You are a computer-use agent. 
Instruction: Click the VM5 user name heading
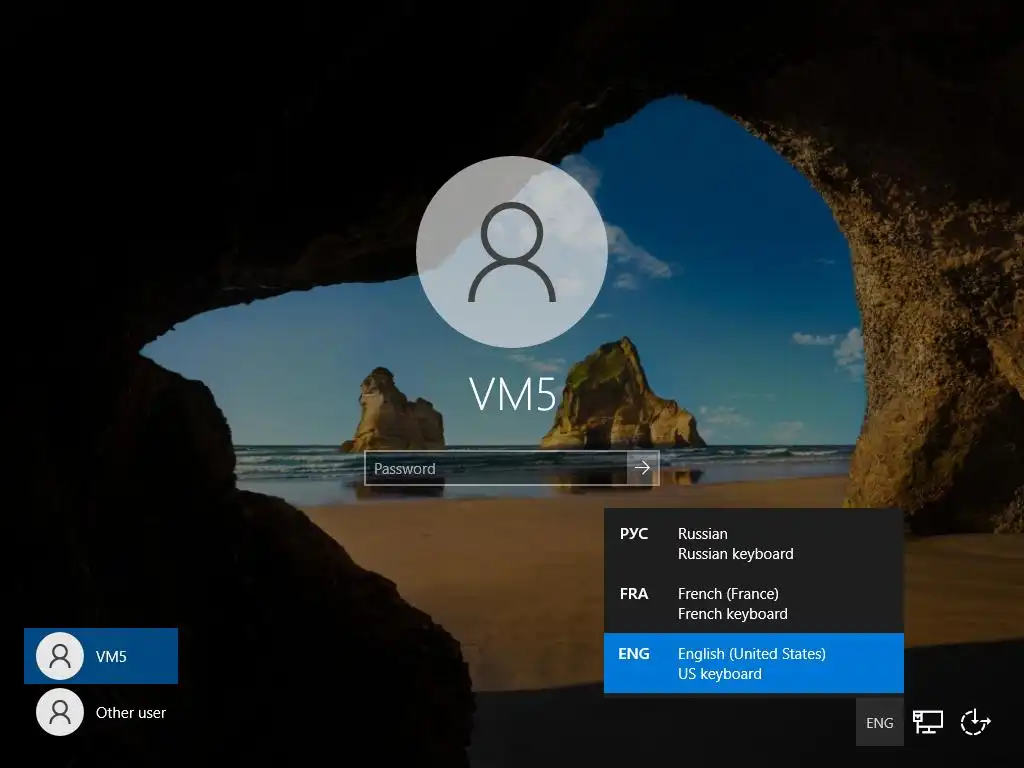click(513, 394)
